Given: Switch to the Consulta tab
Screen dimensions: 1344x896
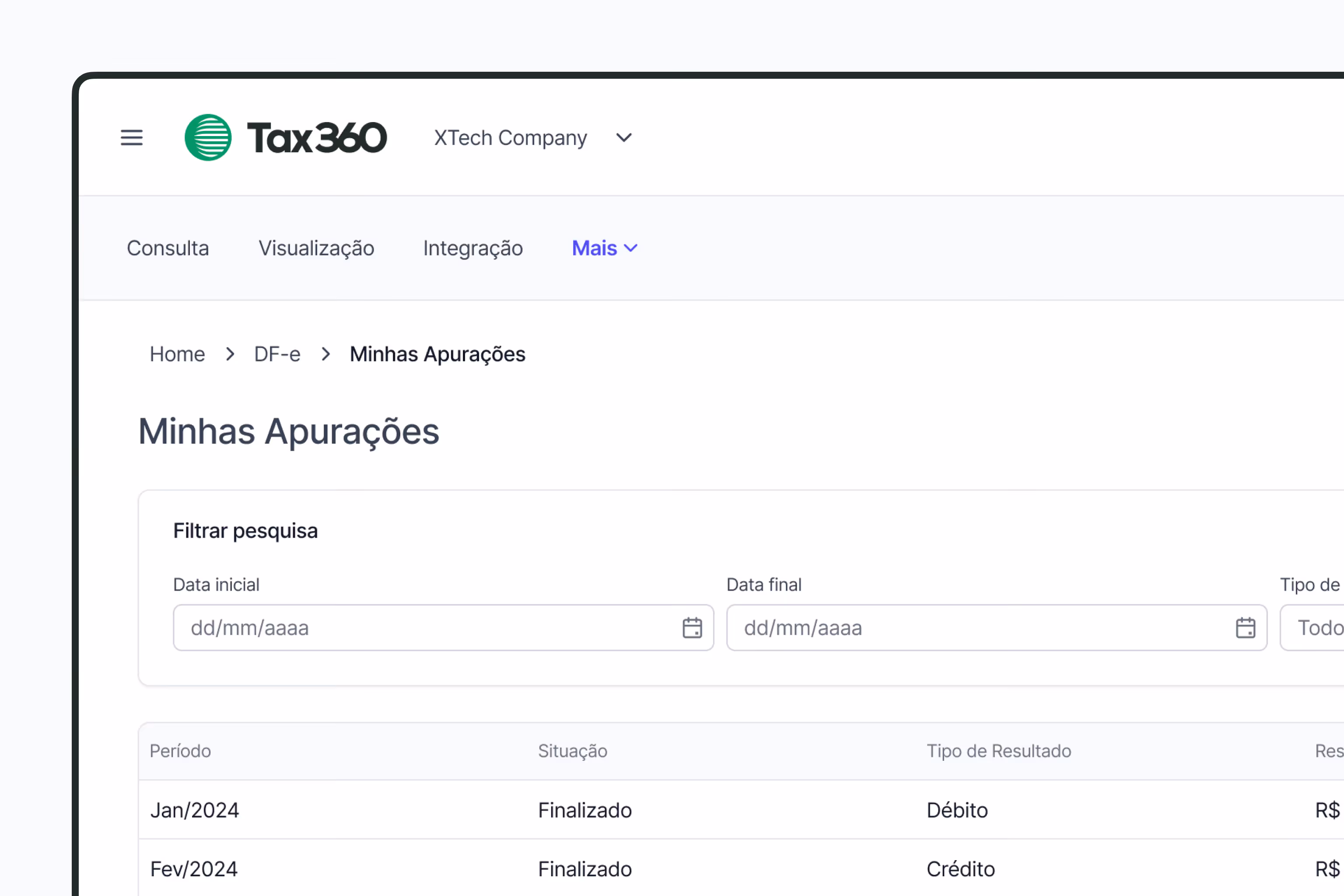Looking at the screenshot, I should pos(168,248).
